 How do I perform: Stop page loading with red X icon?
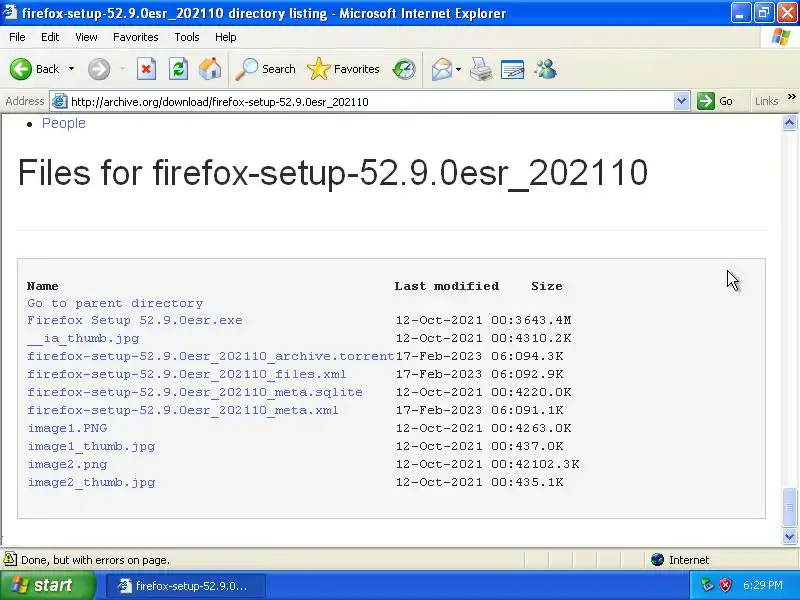tap(146, 69)
